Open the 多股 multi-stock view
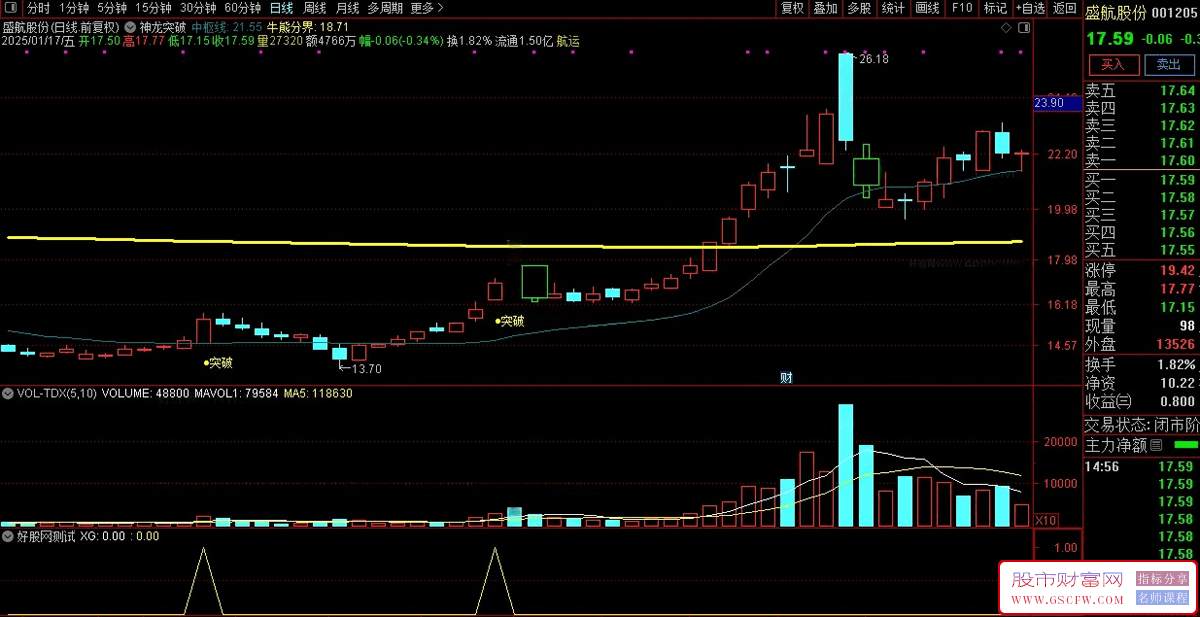 click(859, 8)
